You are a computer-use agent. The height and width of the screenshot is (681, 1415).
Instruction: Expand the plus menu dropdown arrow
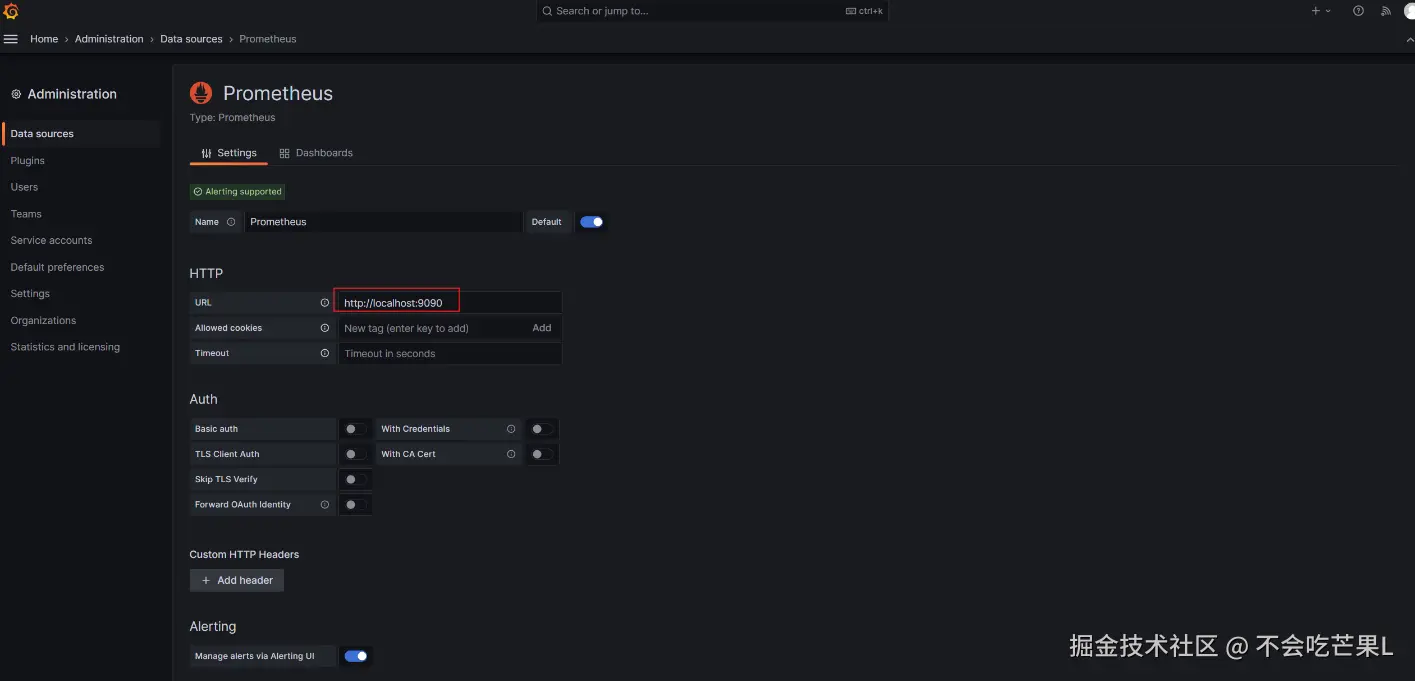click(1328, 11)
